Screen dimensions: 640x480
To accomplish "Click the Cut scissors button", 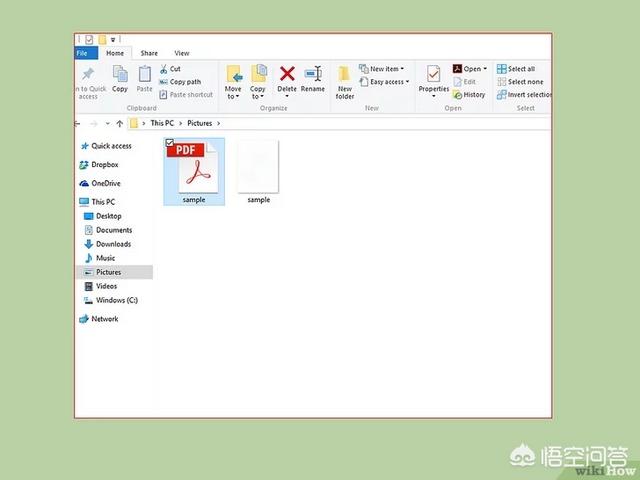I will [x=170, y=69].
